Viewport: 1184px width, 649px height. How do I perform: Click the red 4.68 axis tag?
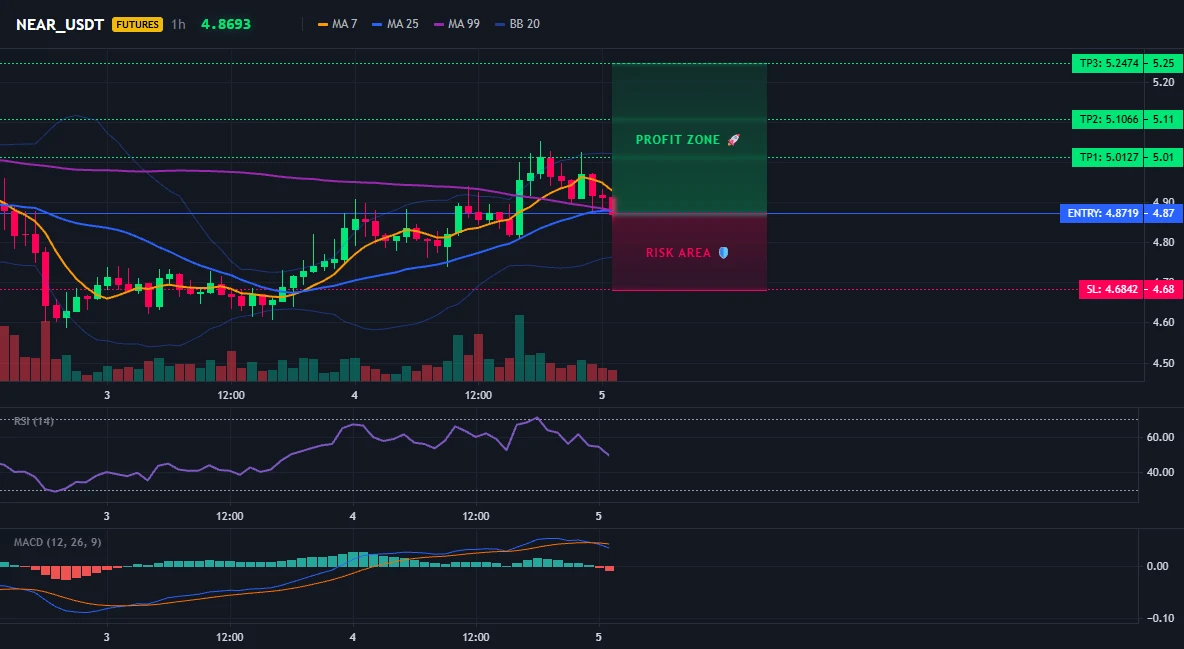click(1164, 289)
